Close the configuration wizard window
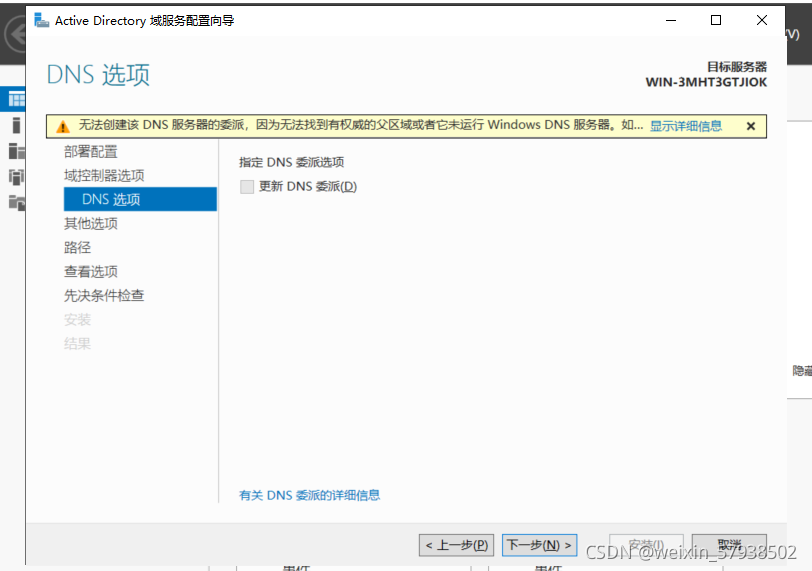This screenshot has width=812, height=571. click(x=761, y=20)
